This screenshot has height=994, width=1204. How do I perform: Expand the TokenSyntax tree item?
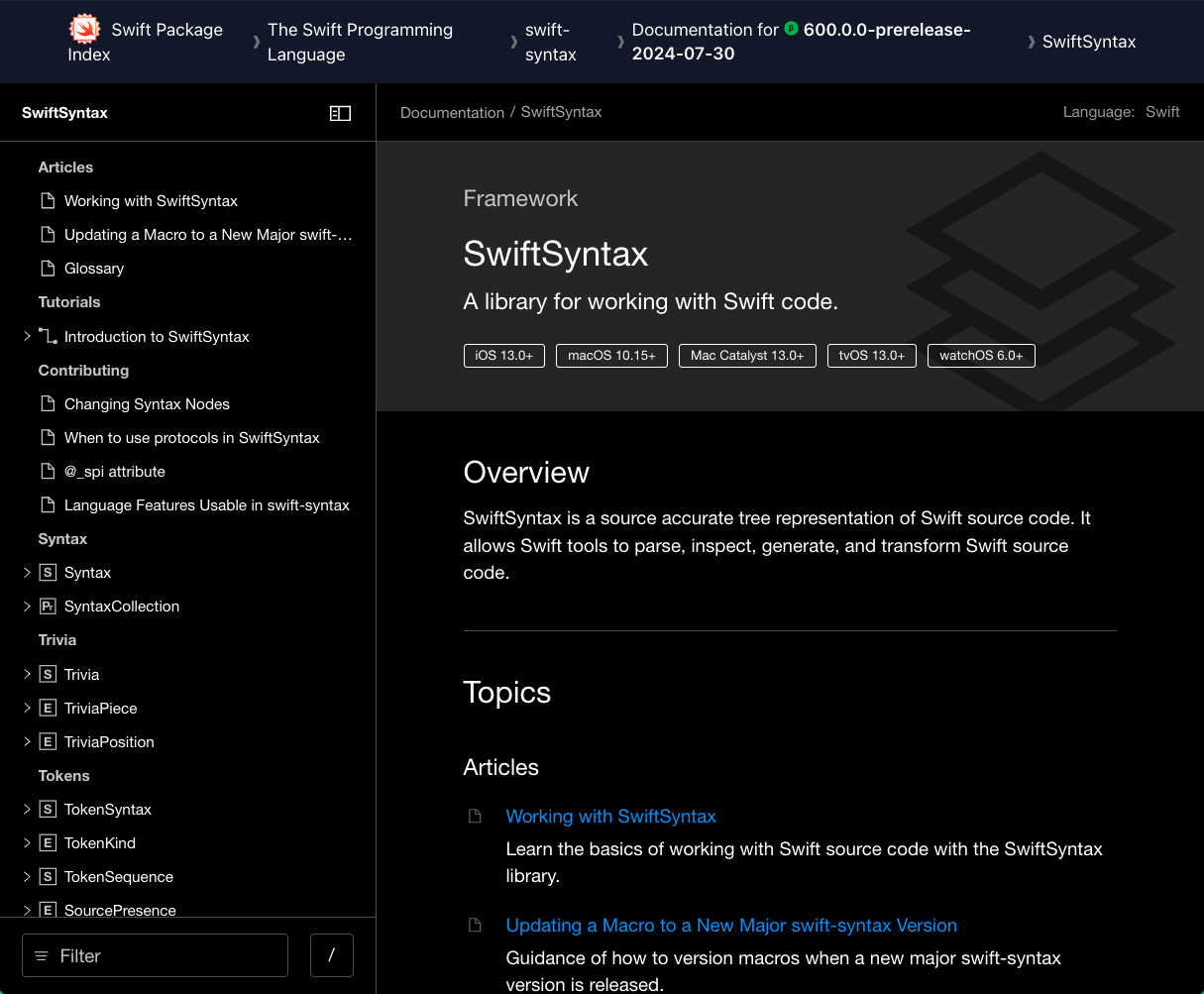27,810
